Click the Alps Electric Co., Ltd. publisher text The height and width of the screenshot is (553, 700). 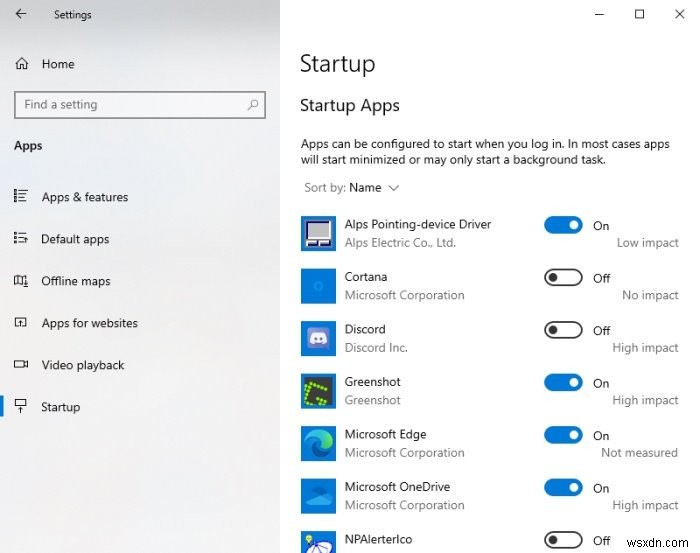(x=400, y=243)
